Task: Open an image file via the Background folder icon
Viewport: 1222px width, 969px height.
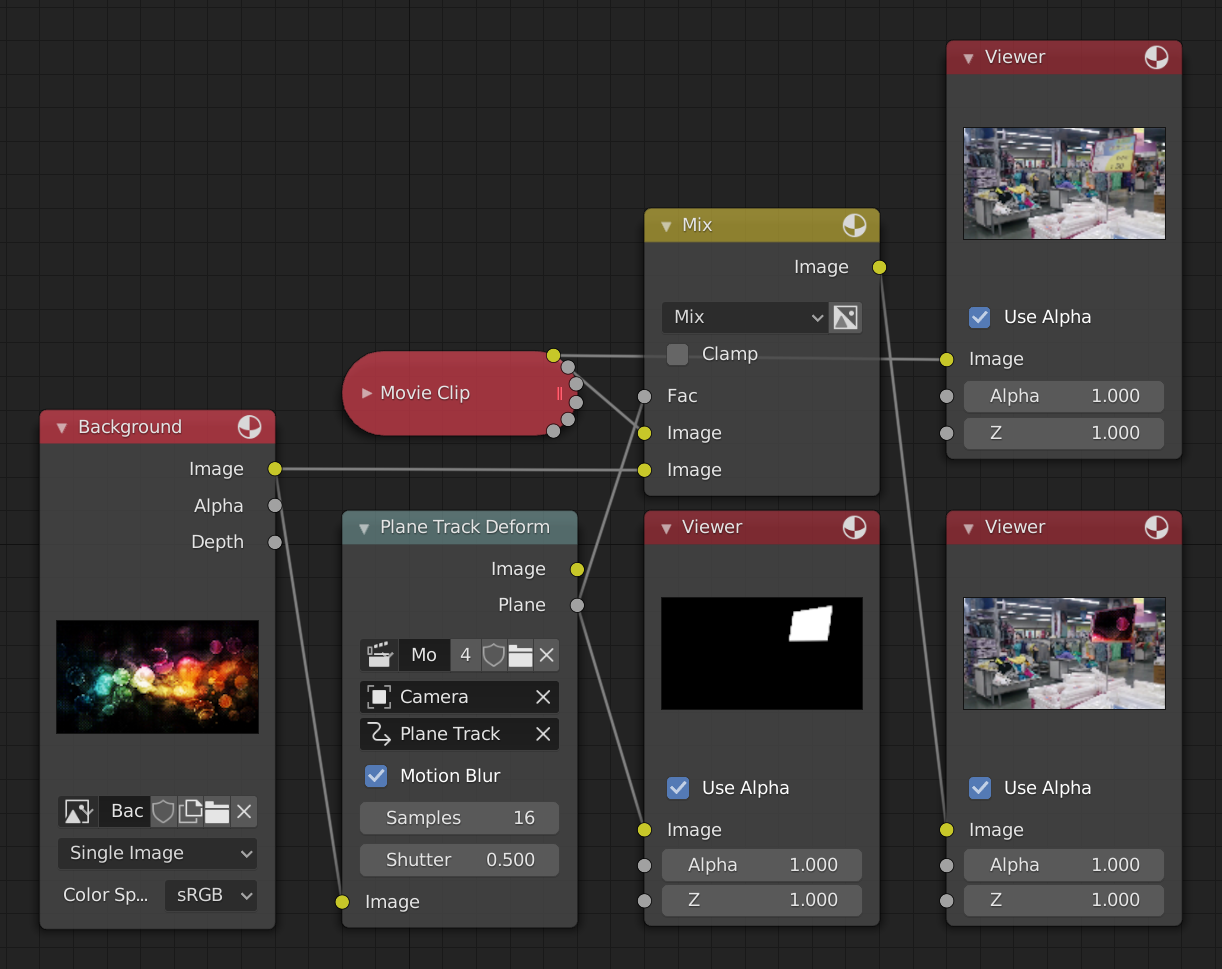Action: (216, 811)
